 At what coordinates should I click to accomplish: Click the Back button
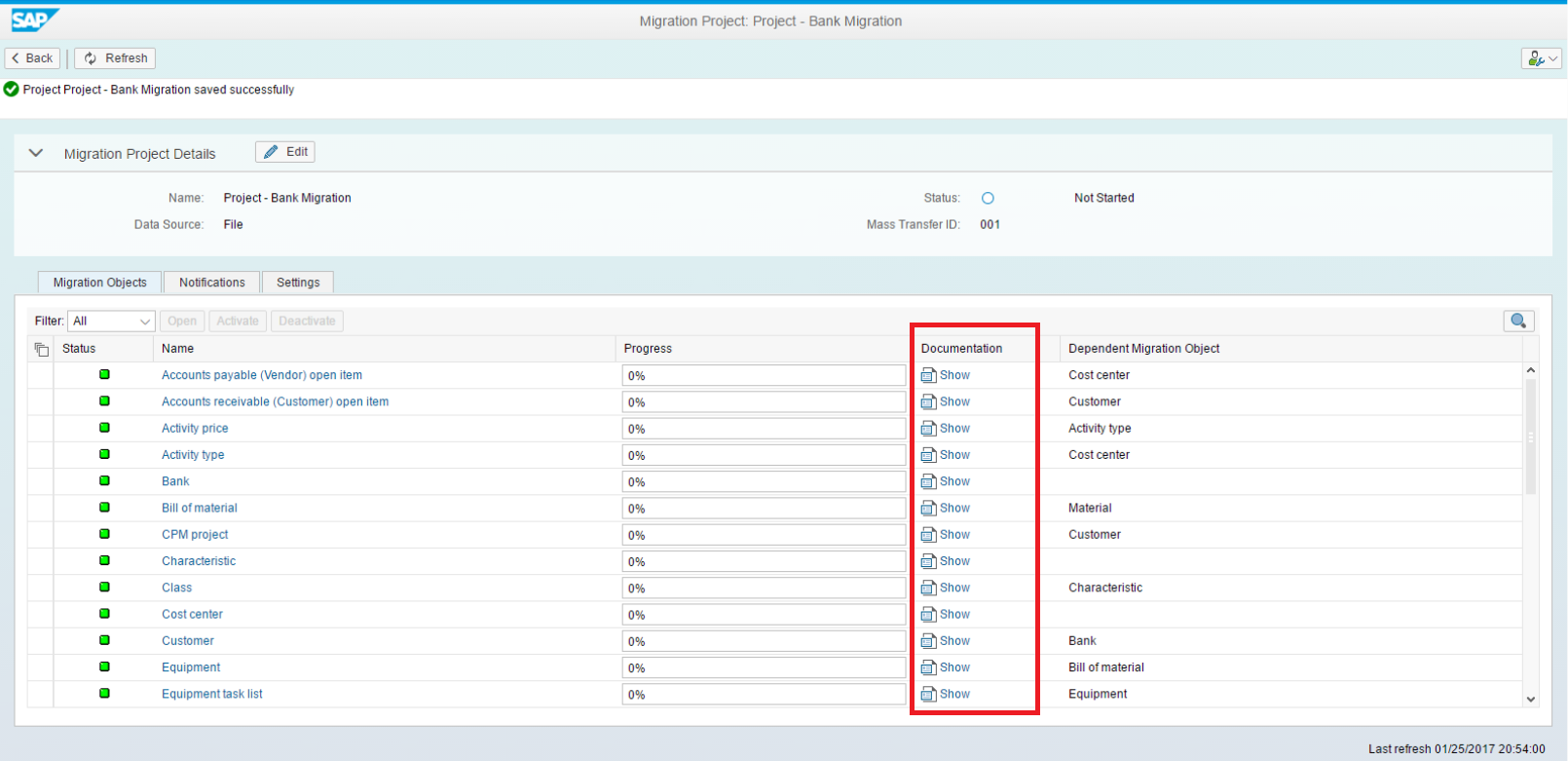coord(32,58)
